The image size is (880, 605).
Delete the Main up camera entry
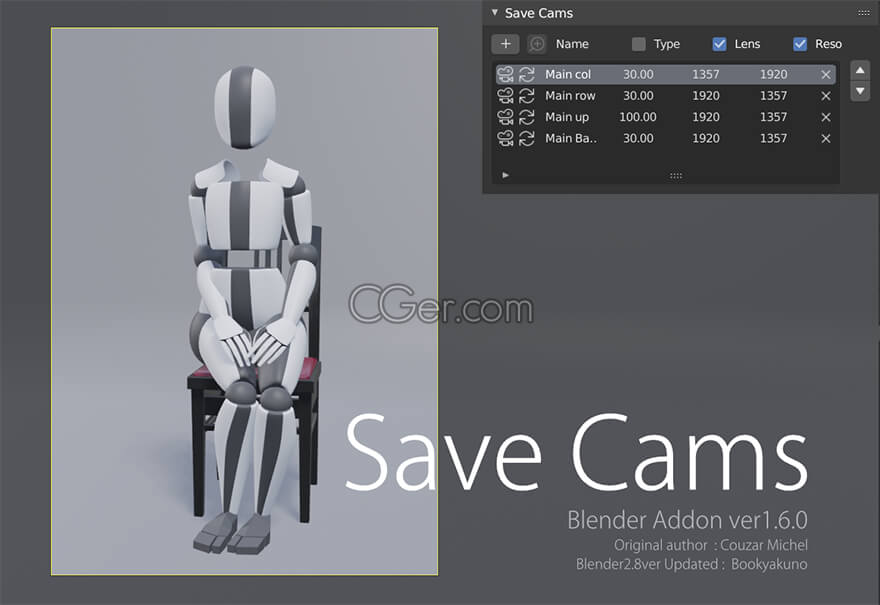click(826, 117)
